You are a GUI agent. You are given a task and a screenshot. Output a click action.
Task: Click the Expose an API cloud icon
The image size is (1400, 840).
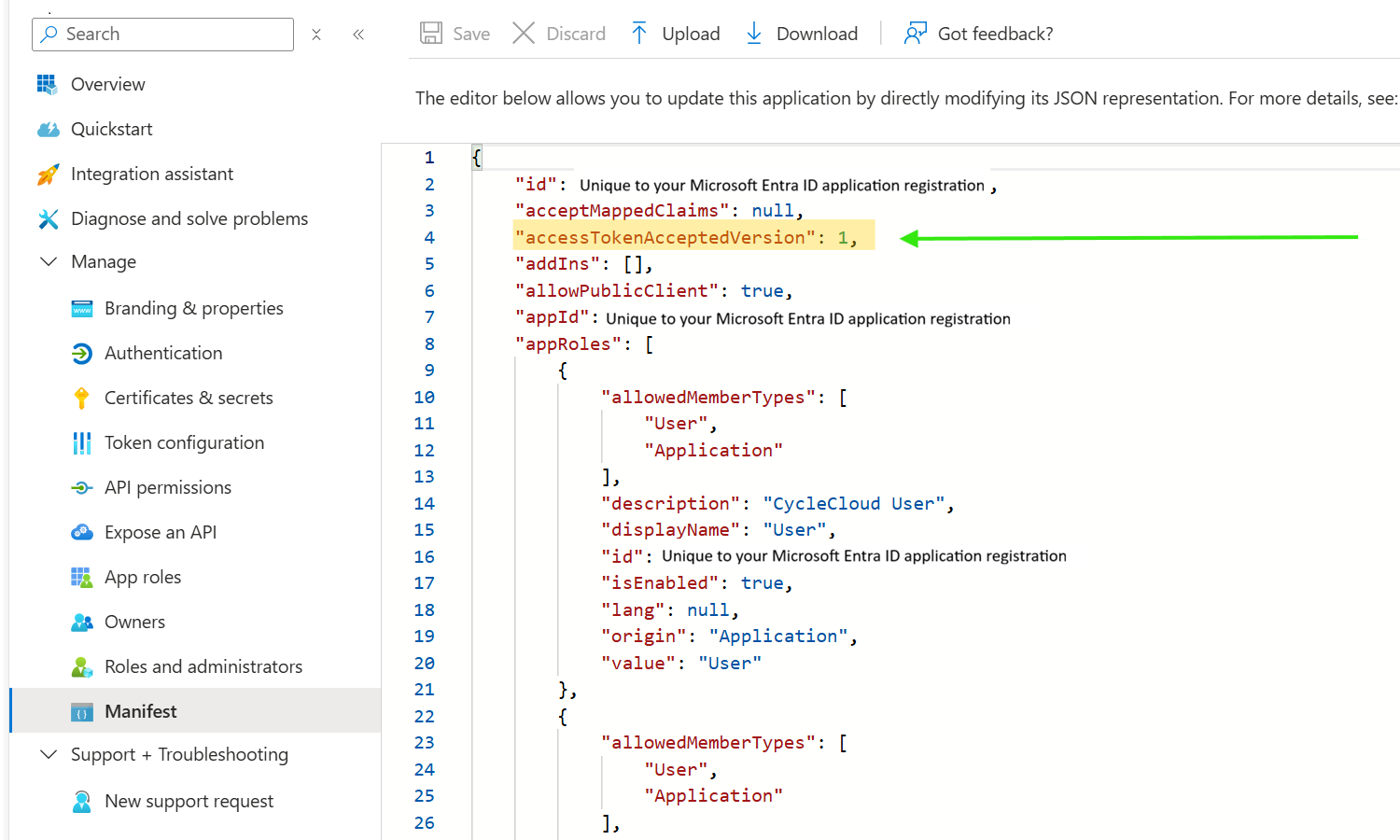[82, 532]
